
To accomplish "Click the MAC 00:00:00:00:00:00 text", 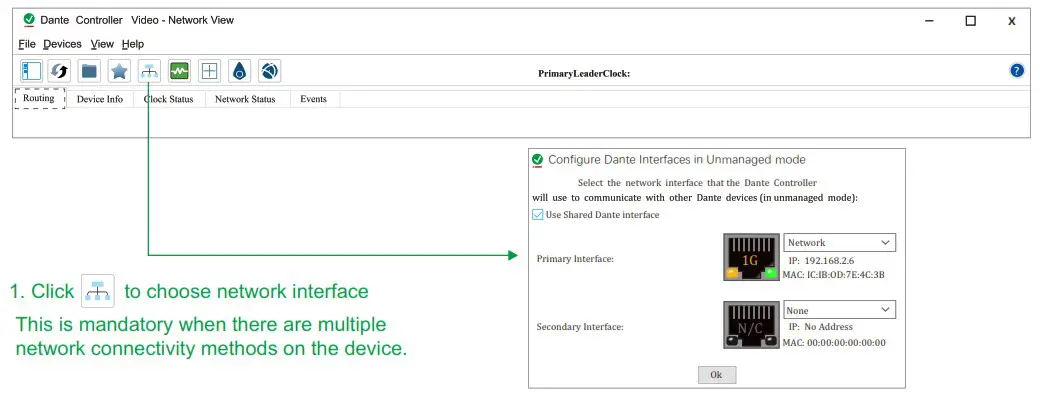I will (x=834, y=343).
